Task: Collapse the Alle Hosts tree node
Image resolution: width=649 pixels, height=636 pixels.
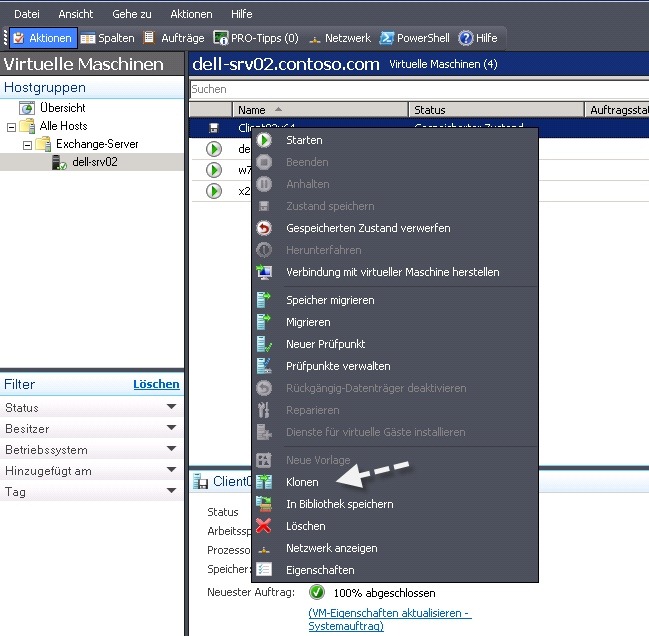Action: pos(11,126)
